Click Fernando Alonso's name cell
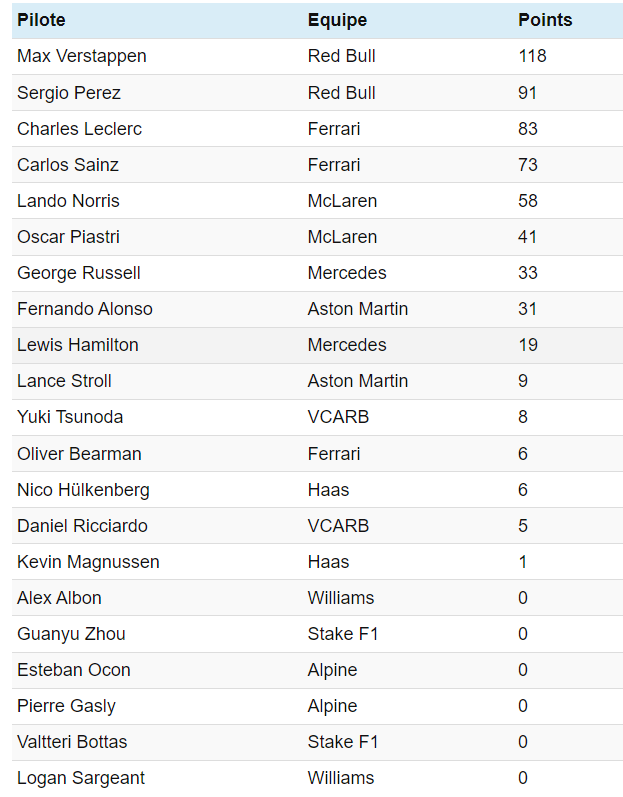Image resolution: width=623 pixels, height=797 pixels. point(85,309)
